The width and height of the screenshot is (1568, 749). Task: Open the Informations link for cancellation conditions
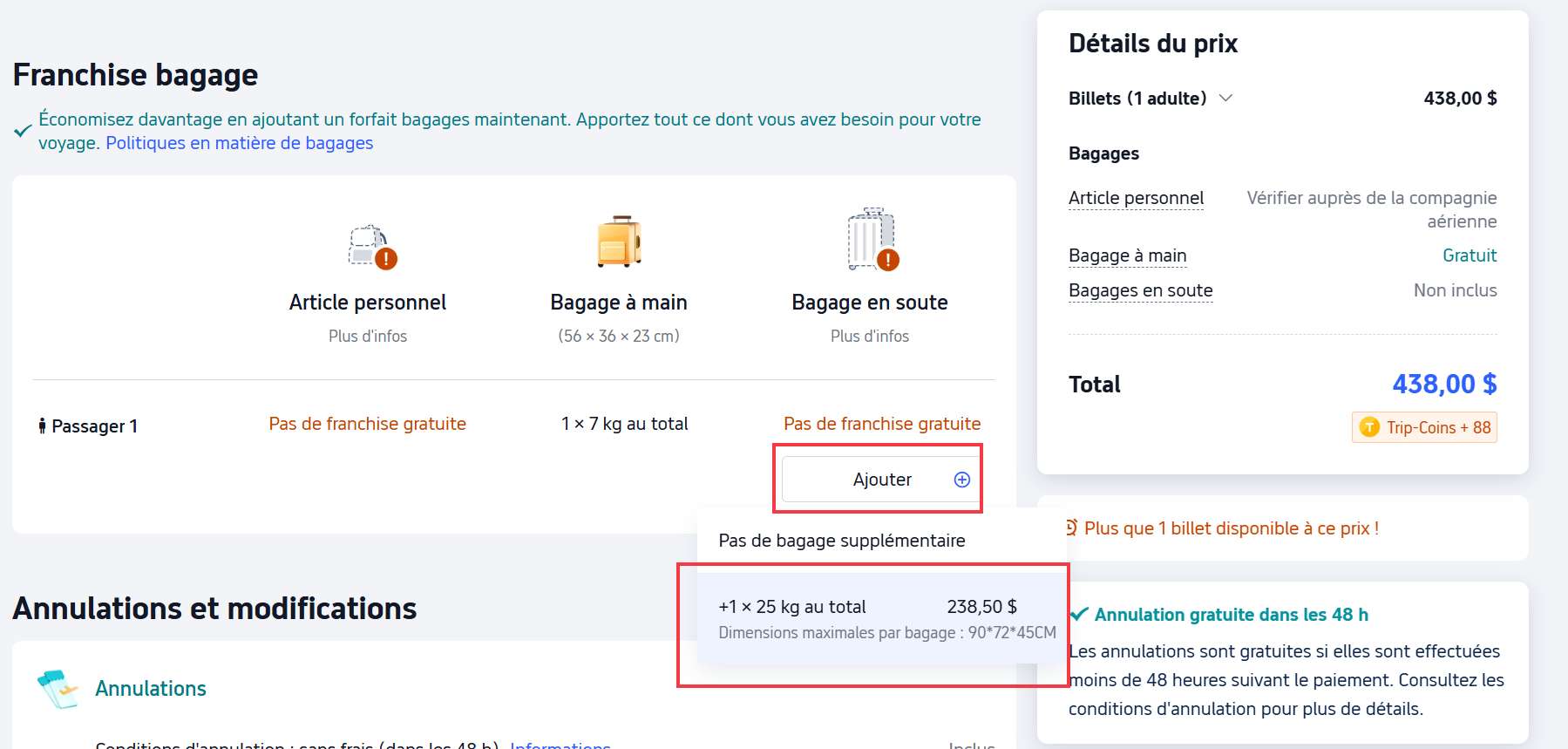(560, 745)
